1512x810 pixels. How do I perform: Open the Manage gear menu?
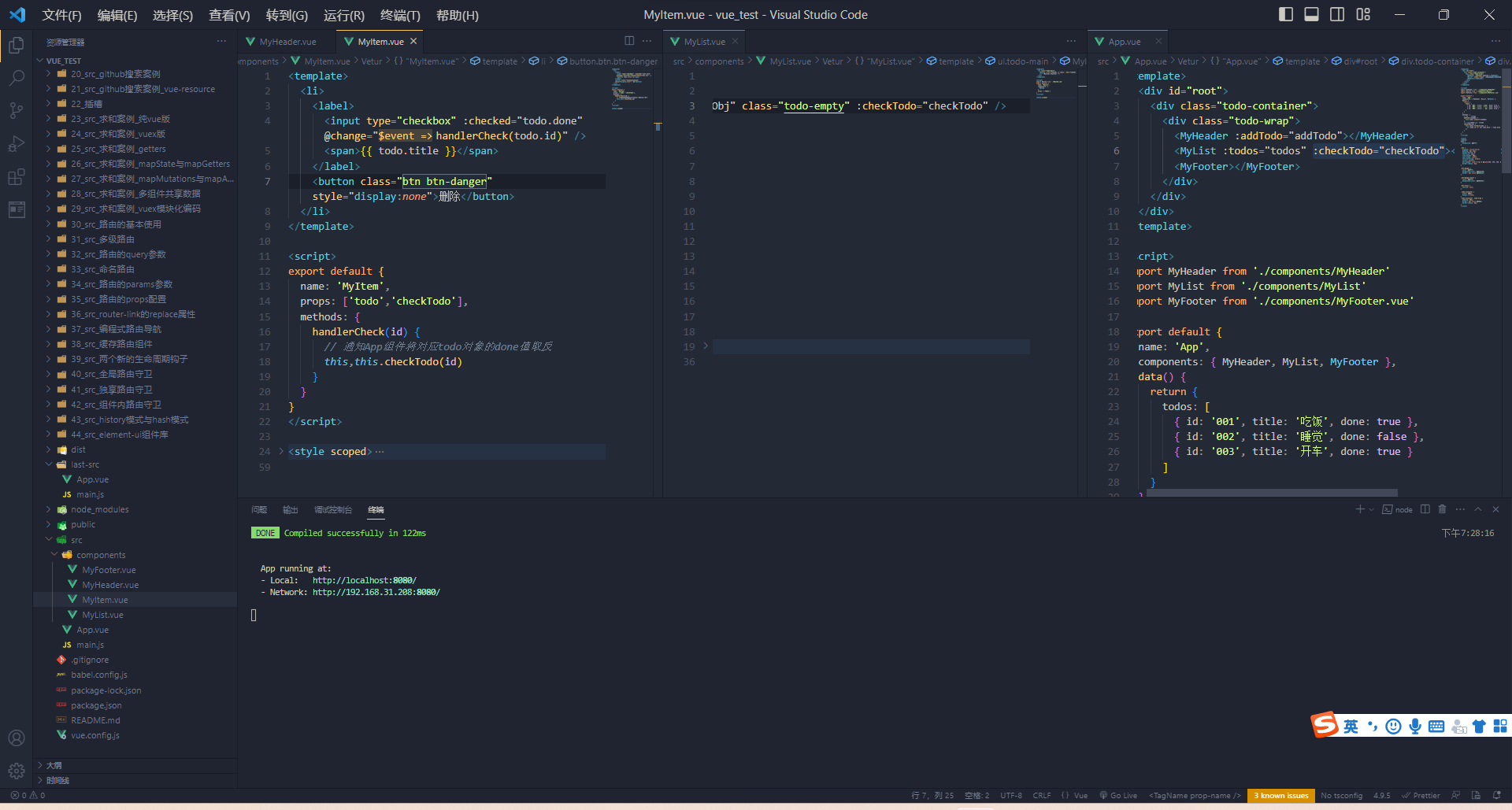17,771
